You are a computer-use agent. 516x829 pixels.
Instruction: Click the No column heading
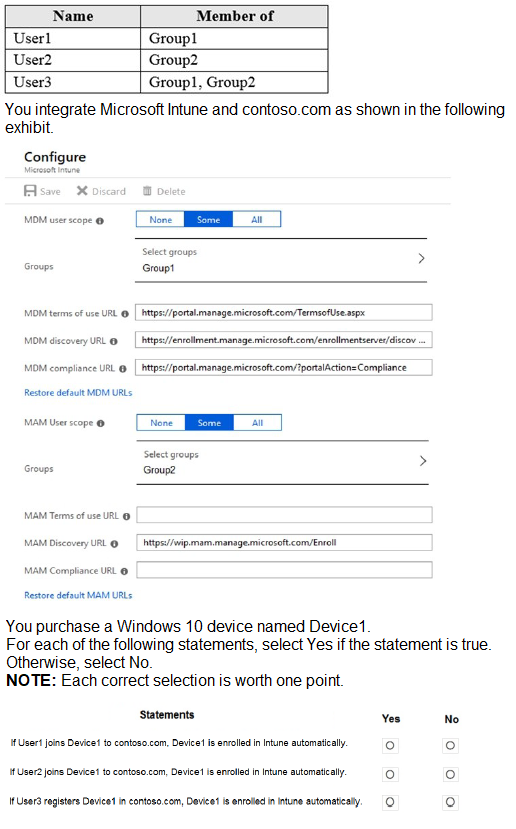coord(452,720)
